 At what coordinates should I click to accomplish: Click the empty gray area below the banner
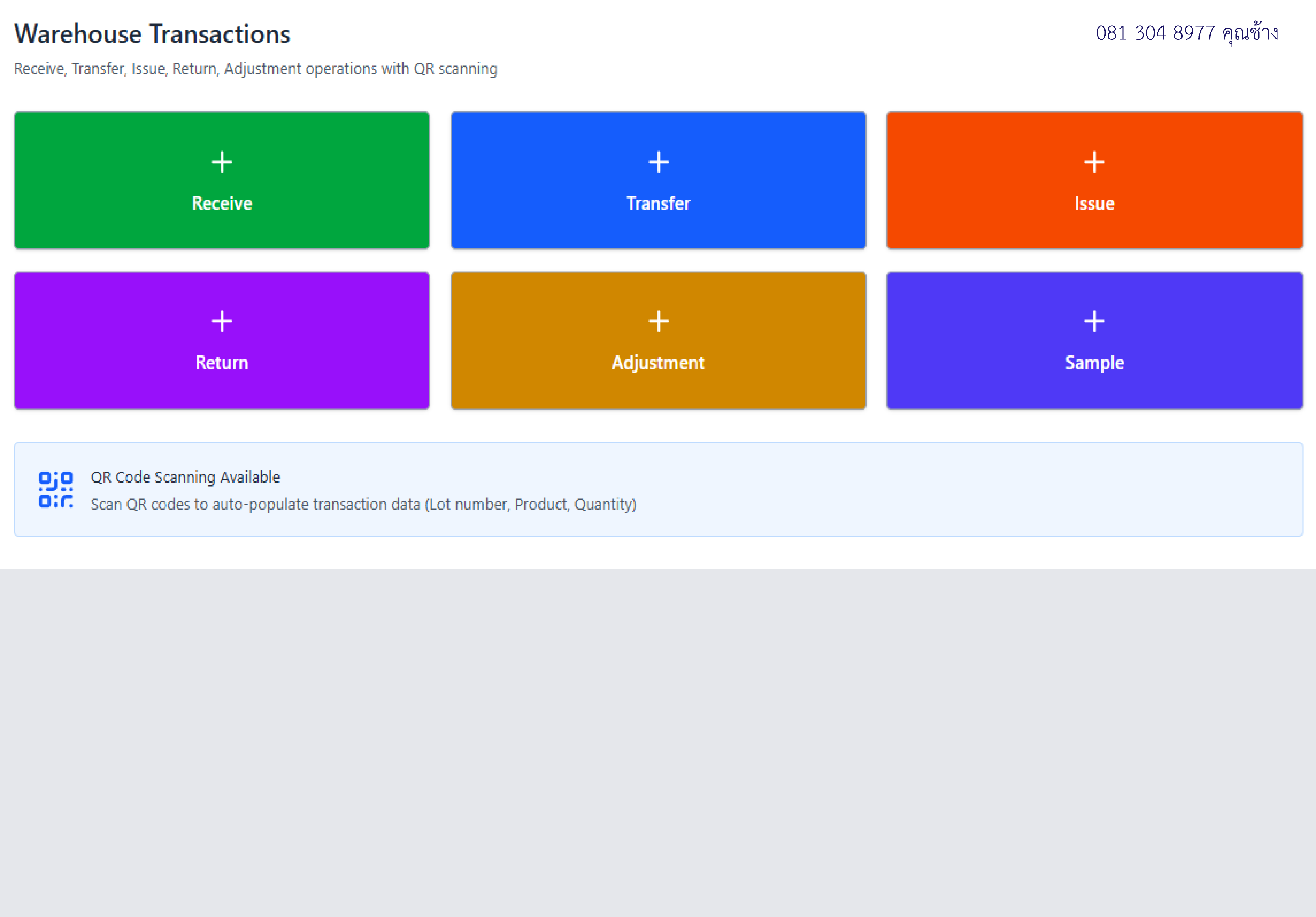pyautogui.click(x=658, y=743)
